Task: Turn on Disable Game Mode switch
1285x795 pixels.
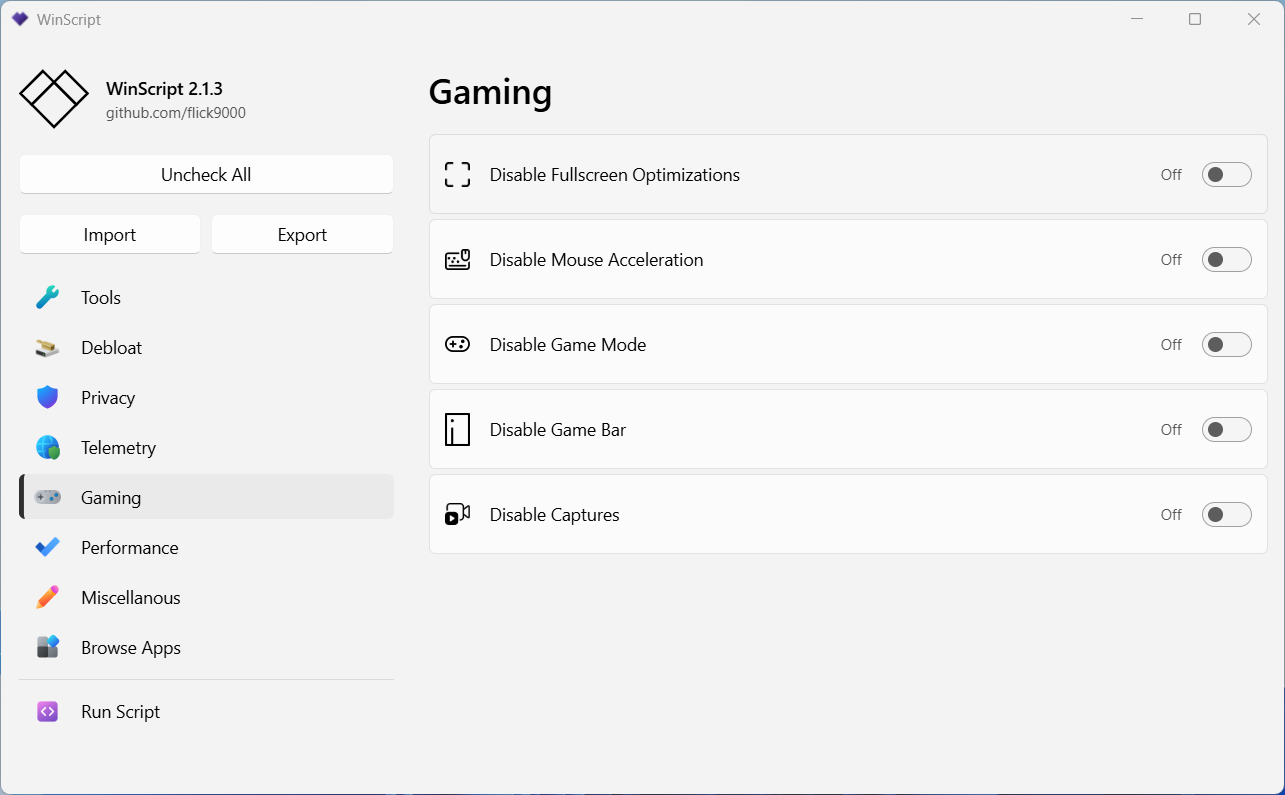Action: pos(1226,345)
